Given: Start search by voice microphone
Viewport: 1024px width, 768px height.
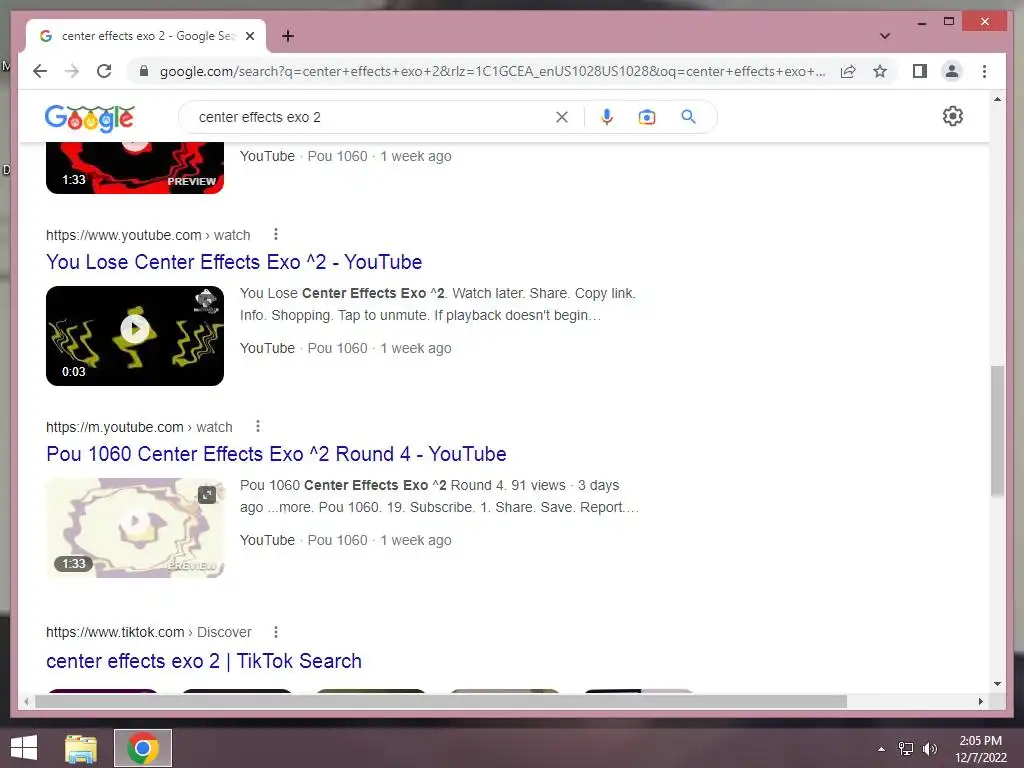Looking at the screenshot, I should pyautogui.click(x=607, y=117).
